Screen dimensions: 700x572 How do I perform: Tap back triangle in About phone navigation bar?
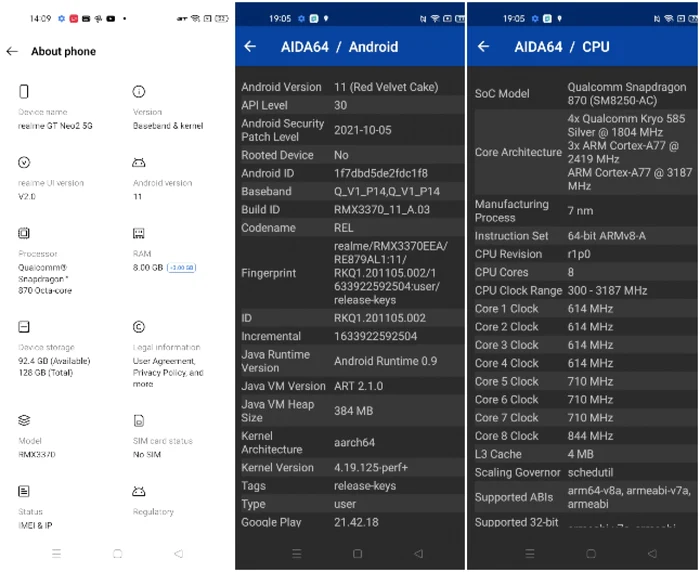(179, 554)
